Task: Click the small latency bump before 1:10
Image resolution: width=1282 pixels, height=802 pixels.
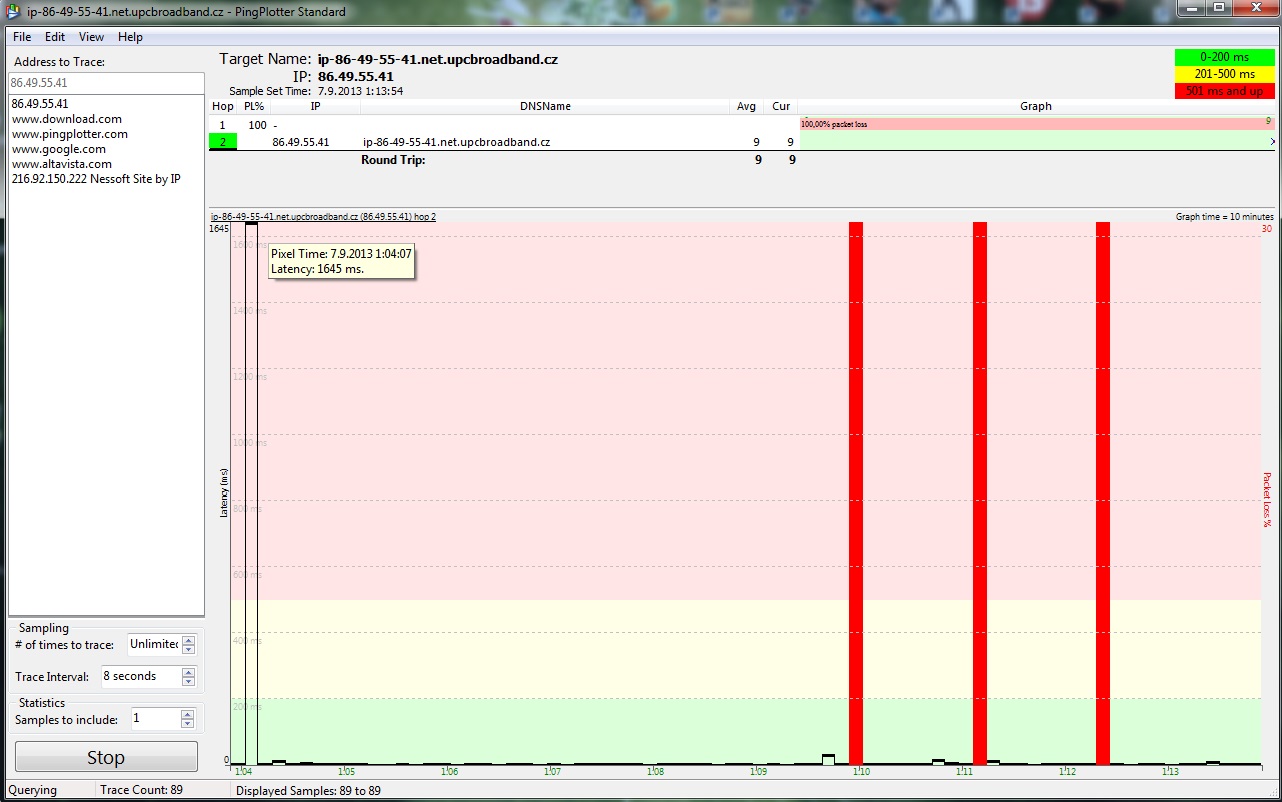Action: tap(828, 759)
